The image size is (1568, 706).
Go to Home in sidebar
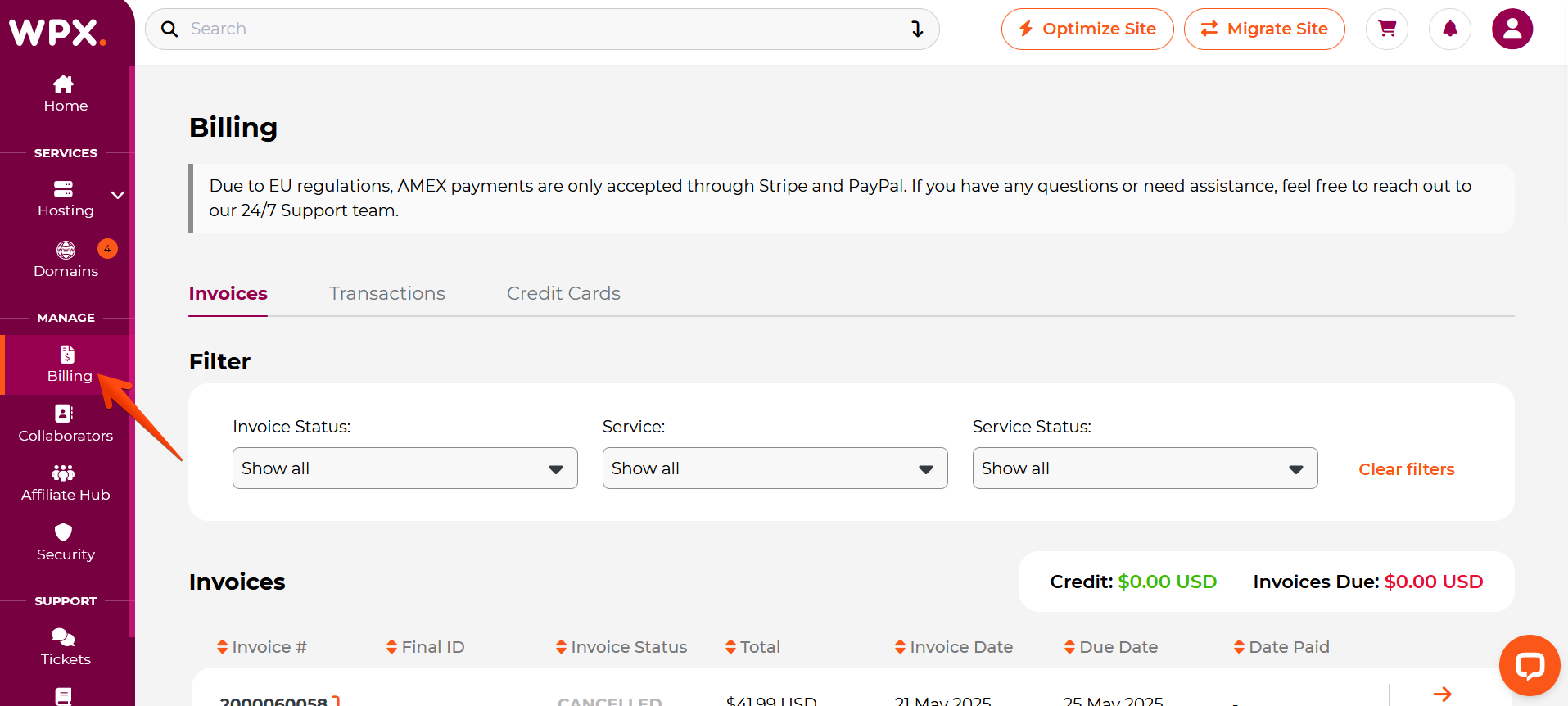coord(66,94)
